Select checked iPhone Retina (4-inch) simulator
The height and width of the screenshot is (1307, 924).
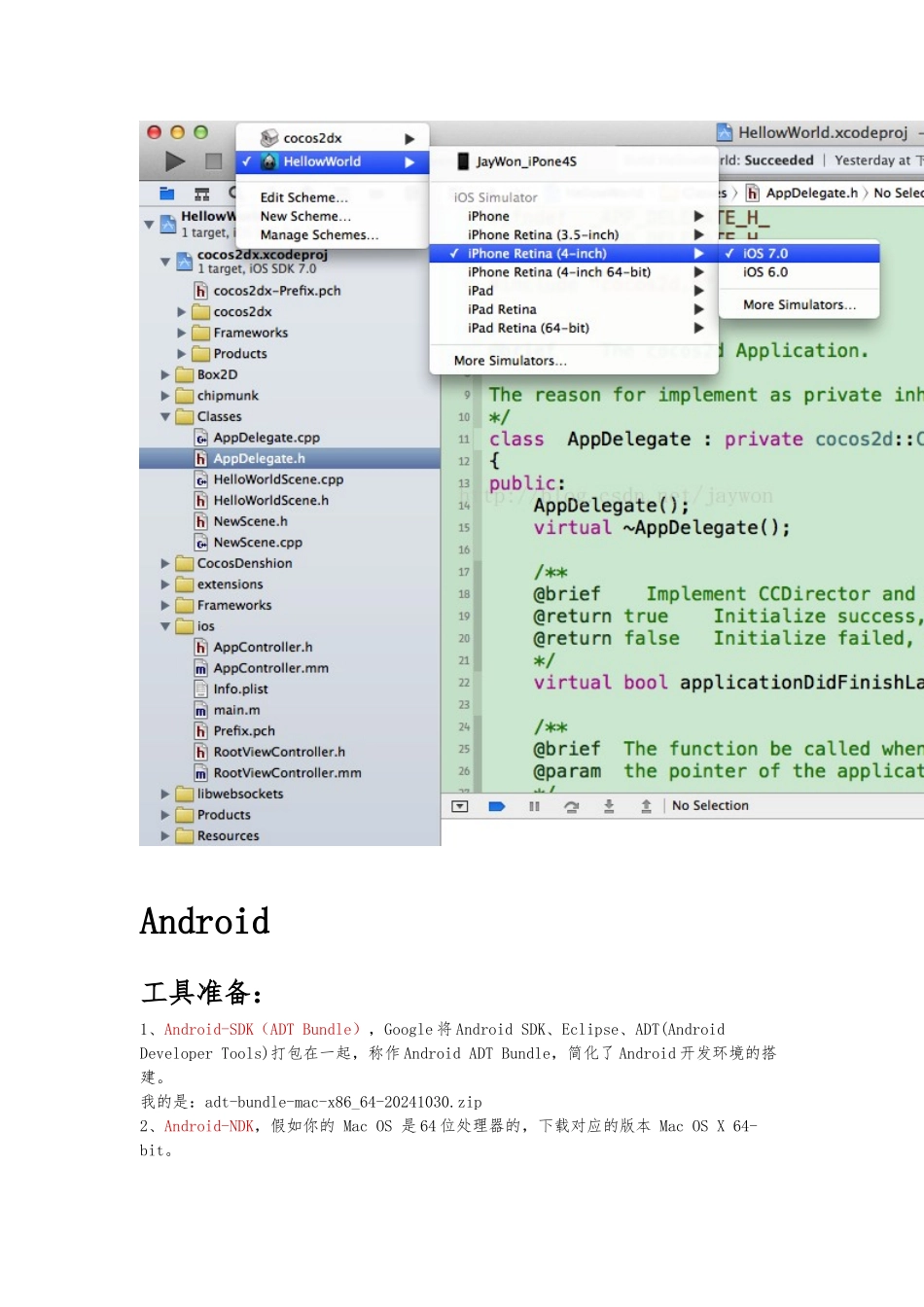click(574, 253)
